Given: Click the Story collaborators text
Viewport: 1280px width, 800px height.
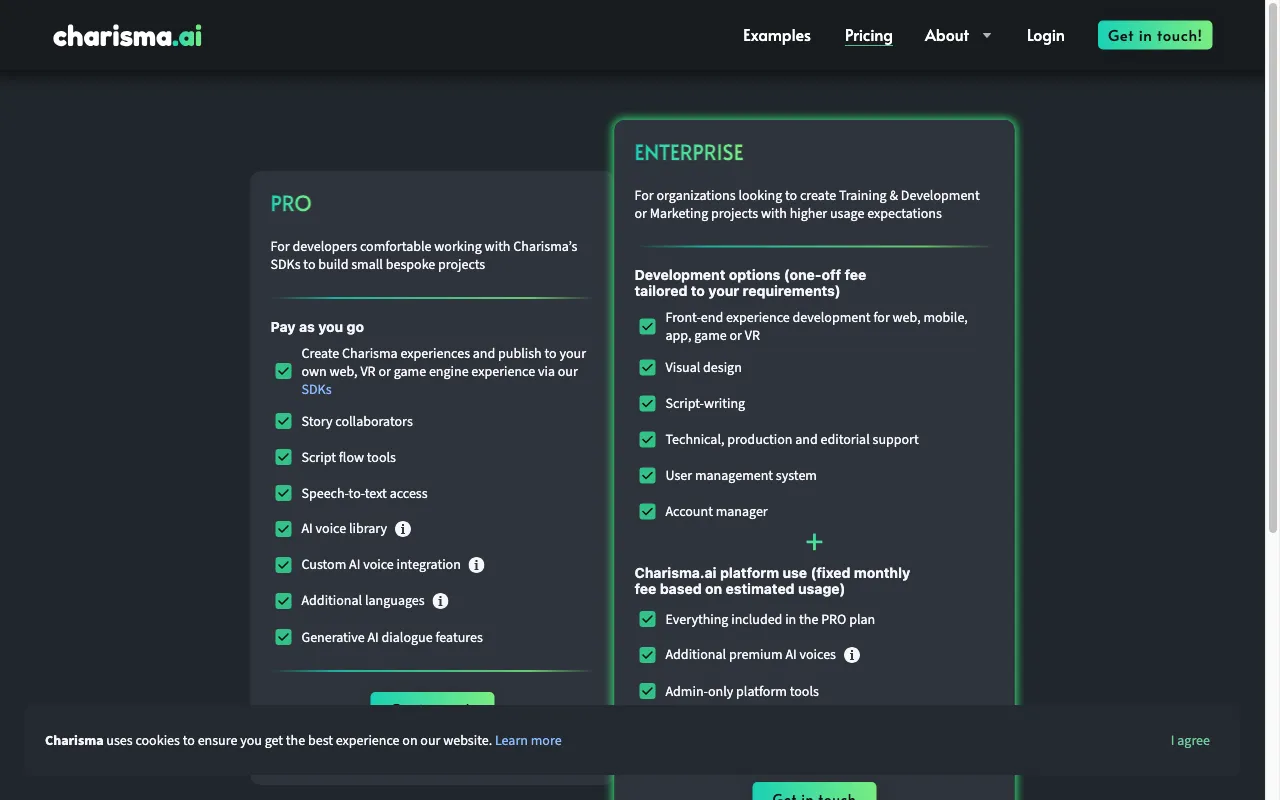Looking at the screenshot, I should (x=357, y=421).
